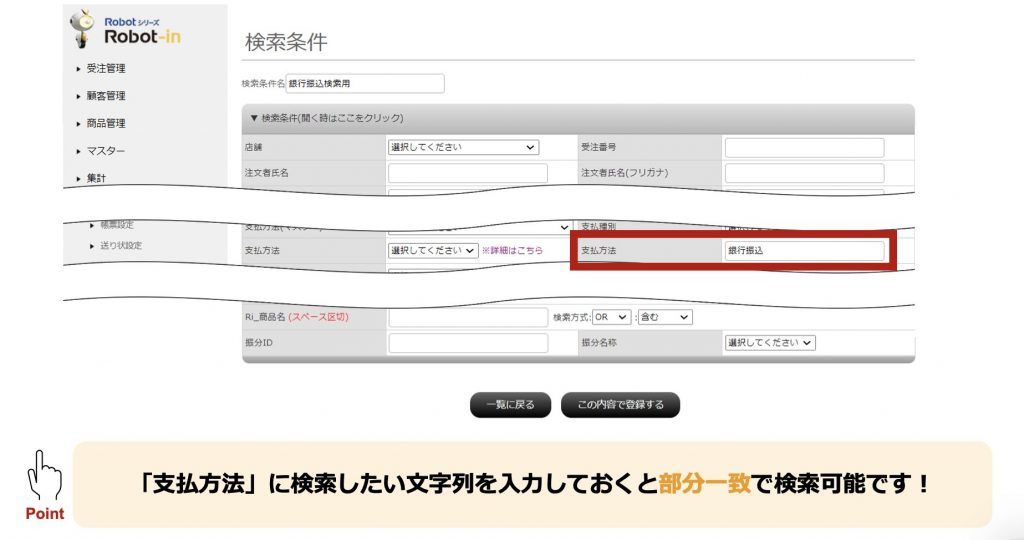1024x540 pixels.
Task: Click the 振分ID input field
Action: tap(468, 343)
